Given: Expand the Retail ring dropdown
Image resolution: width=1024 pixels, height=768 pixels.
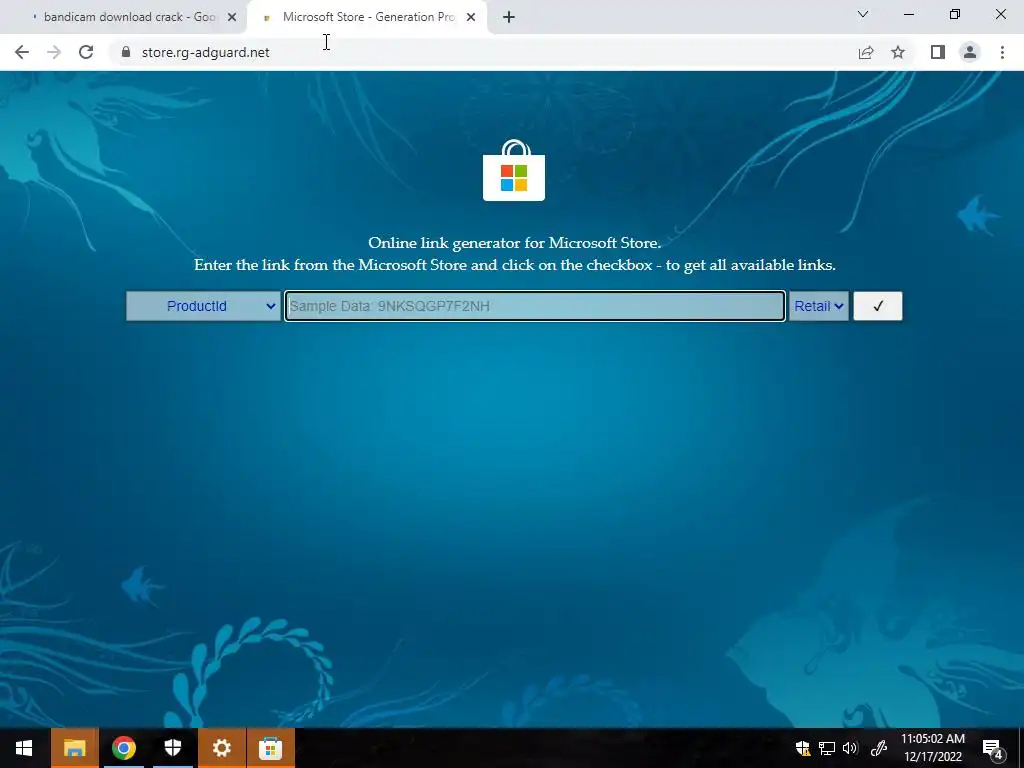Looking at the screenshot, I should [819, 306].
